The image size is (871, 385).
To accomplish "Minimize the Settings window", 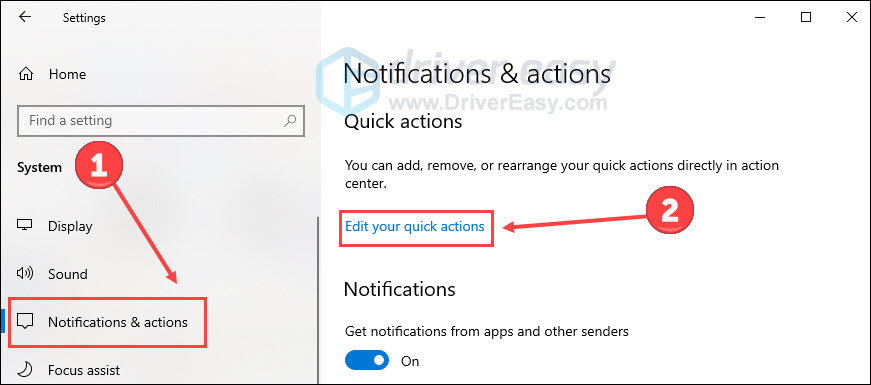I will point(760,17).
